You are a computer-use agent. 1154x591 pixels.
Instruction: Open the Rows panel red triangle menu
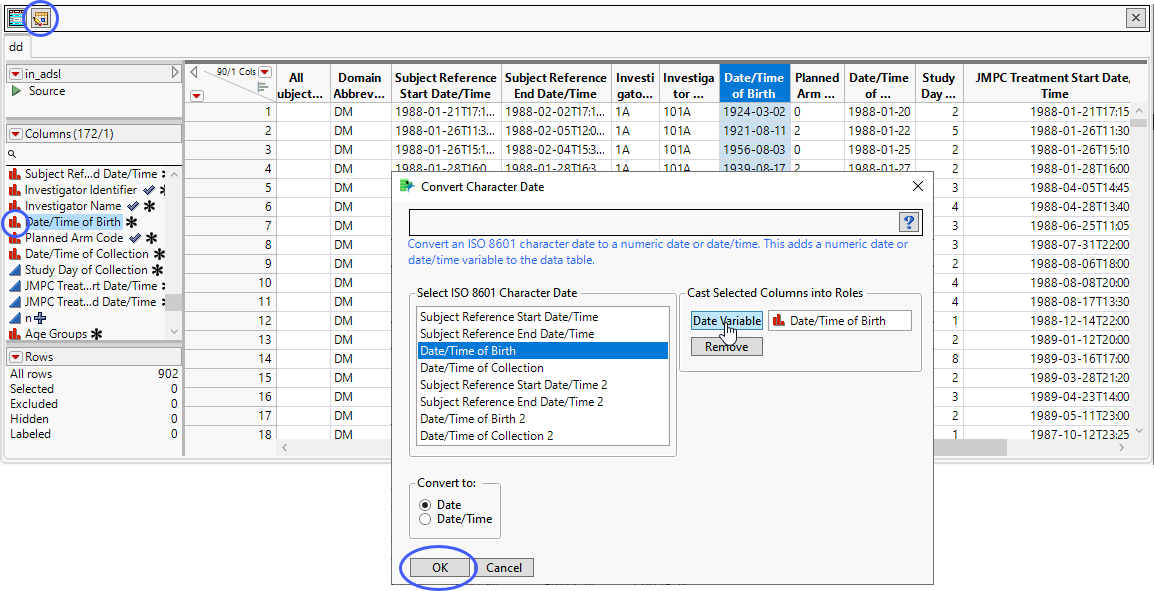click(16, 357)
